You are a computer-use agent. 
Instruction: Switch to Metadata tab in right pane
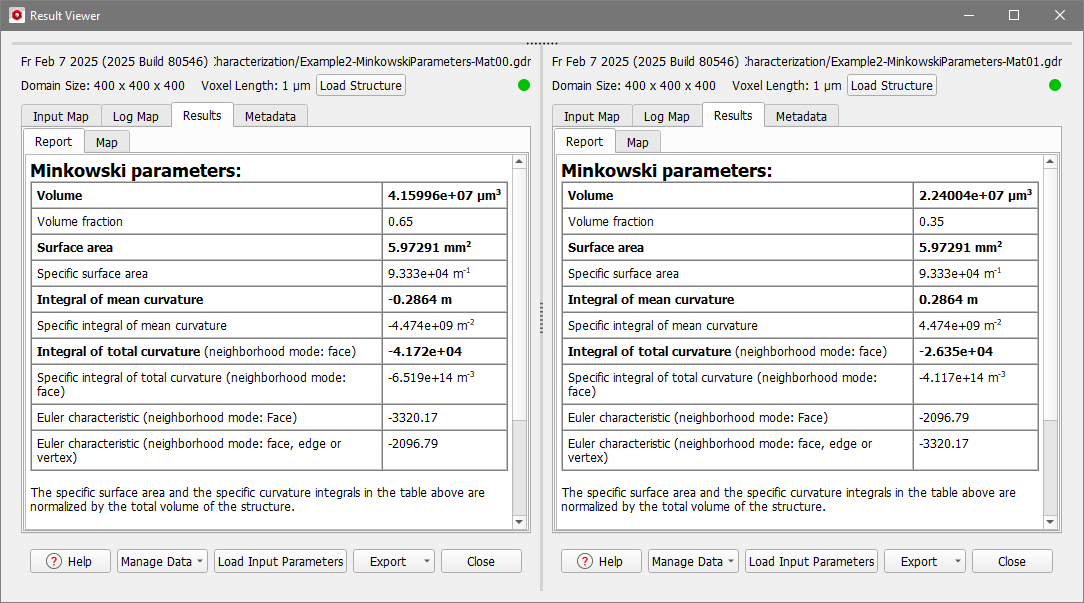(x=801, y=116)
